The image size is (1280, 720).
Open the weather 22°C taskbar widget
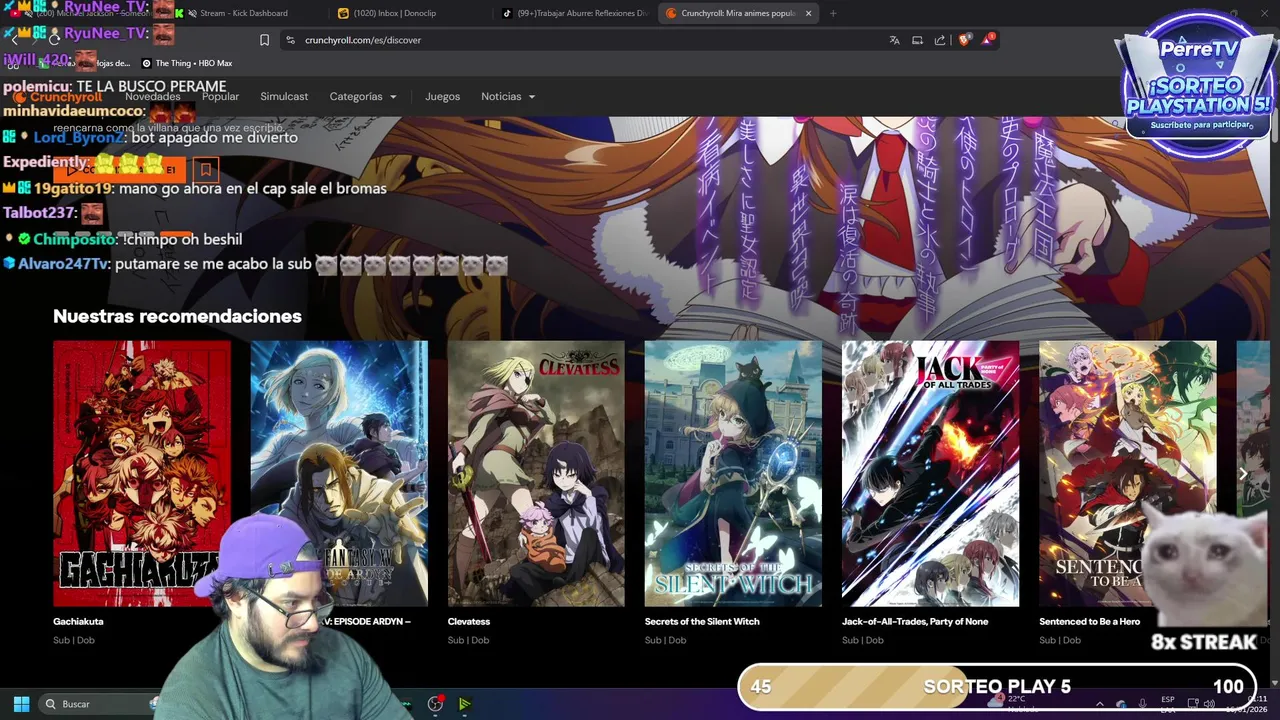[1012, 704]
